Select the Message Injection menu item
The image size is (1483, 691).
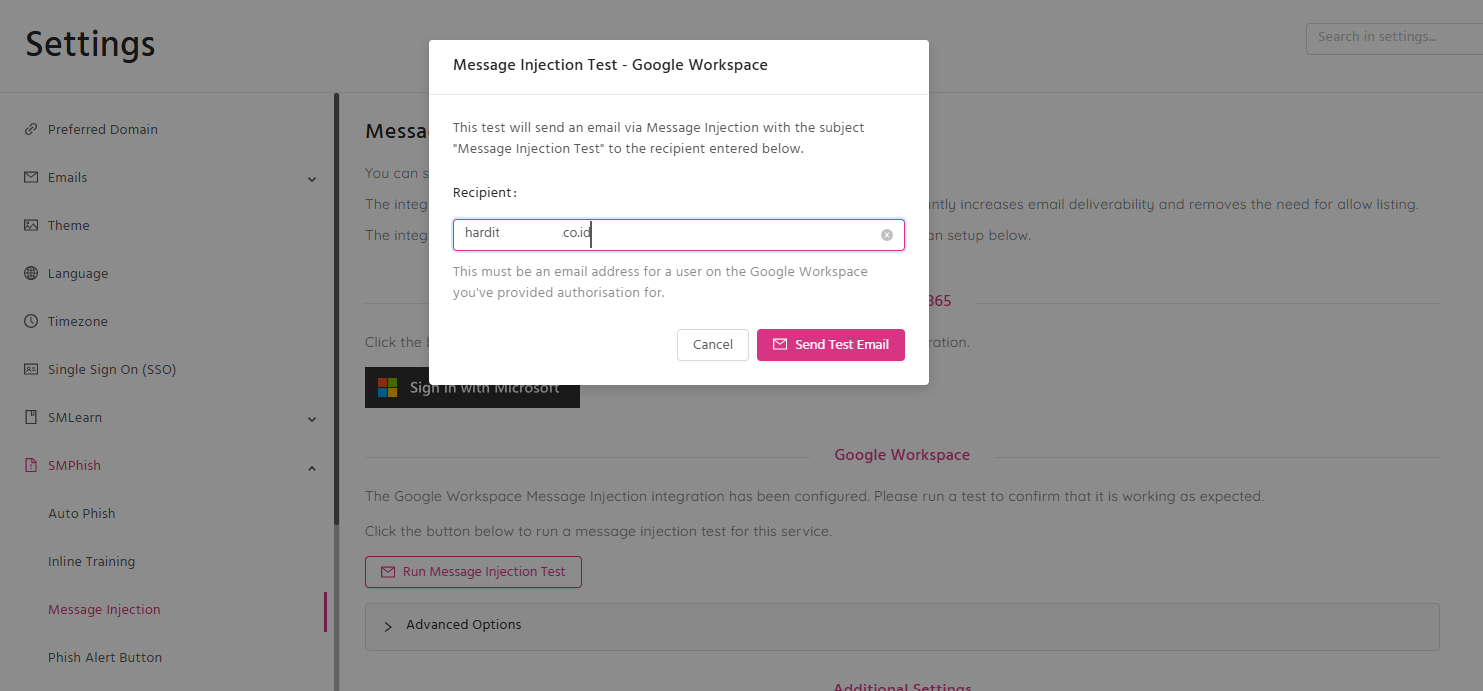click(104, 609)
